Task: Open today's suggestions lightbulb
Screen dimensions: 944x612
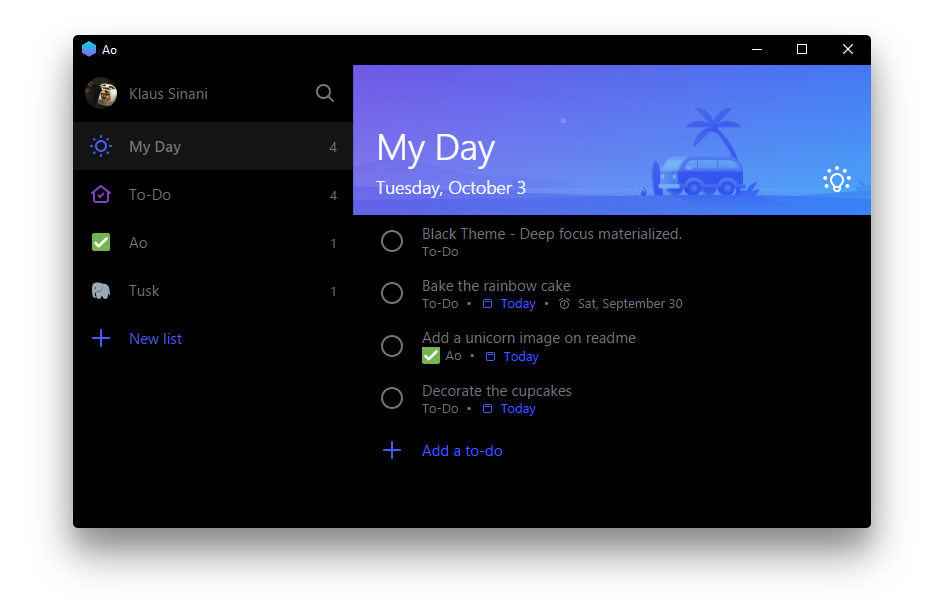Action: click(836, 179)
